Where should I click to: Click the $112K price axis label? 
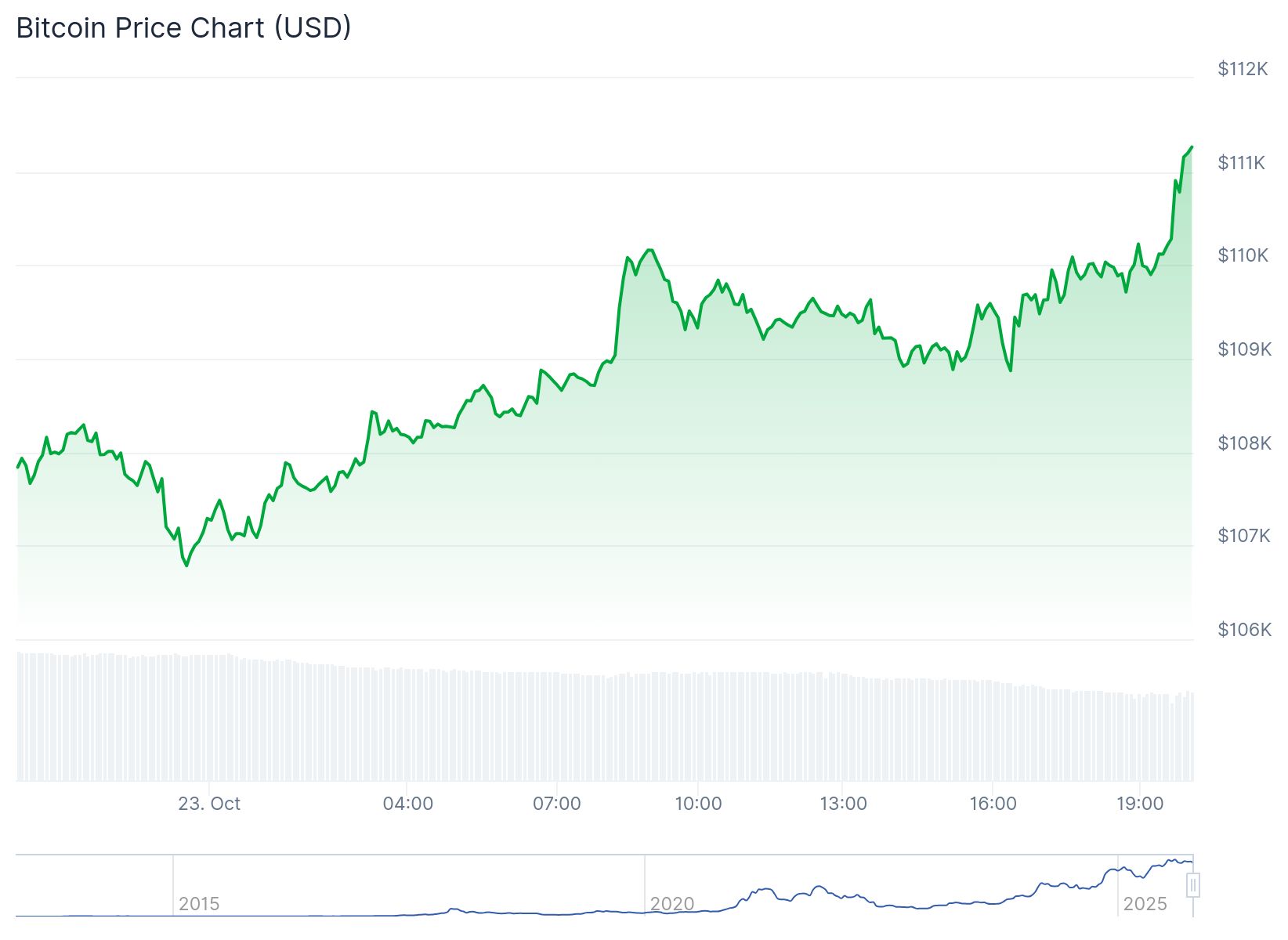click(1243, 69)
